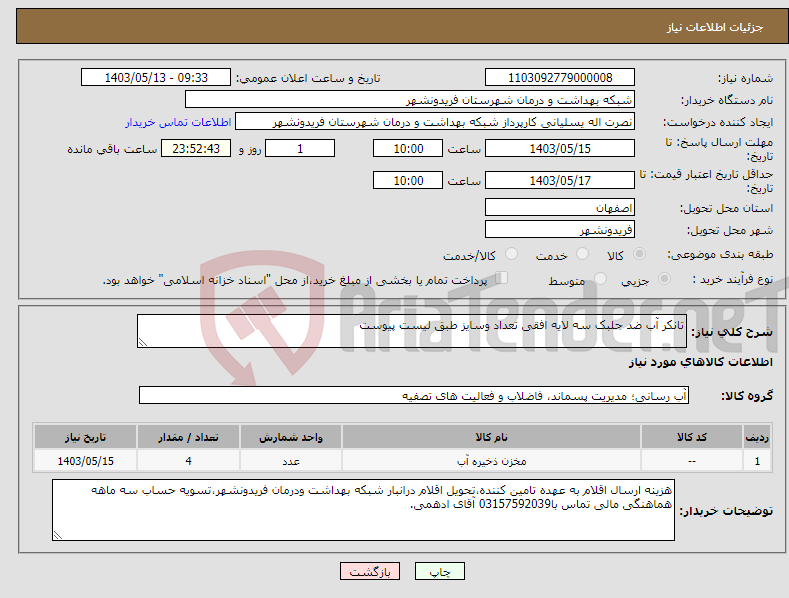Click the request creator name field

[435, 122]
